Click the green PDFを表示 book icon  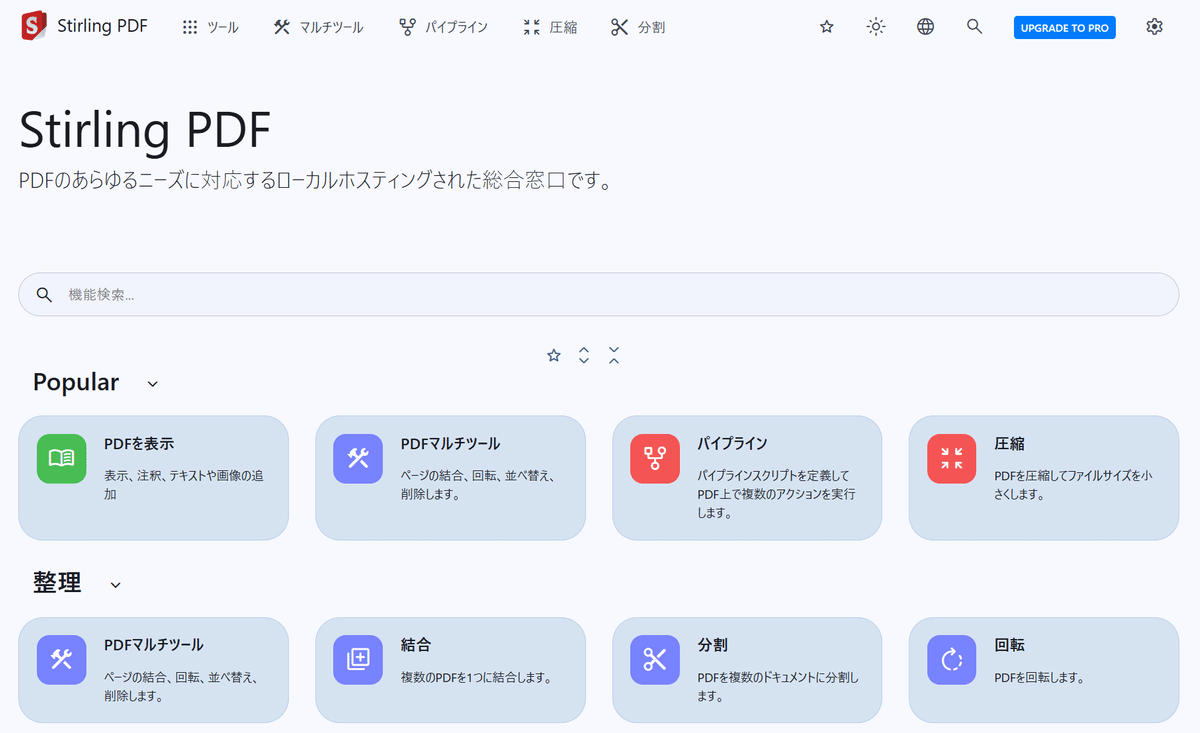pos(62,459)
